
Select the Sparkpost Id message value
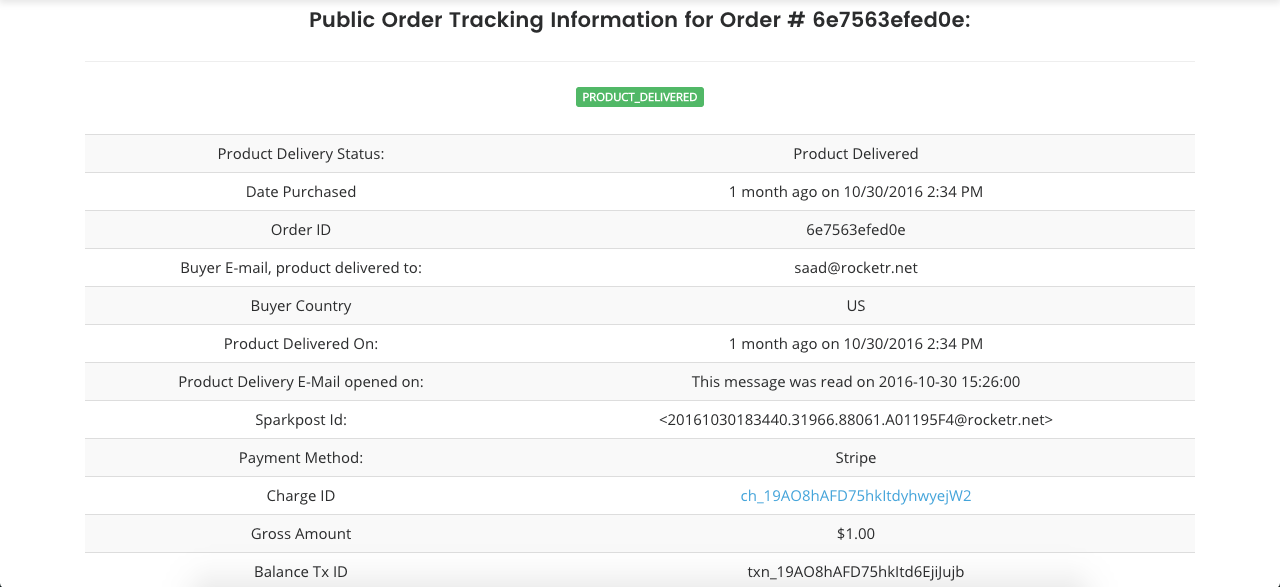(x=855, y=420)
